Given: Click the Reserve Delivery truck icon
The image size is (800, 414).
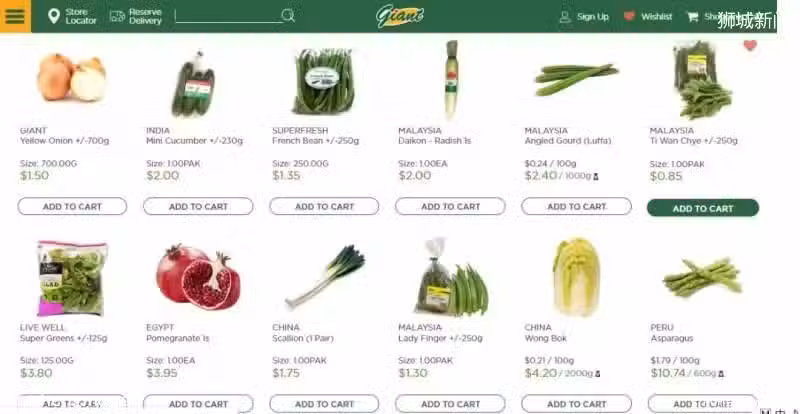Looking at the screenshot, I should (117, 16).
